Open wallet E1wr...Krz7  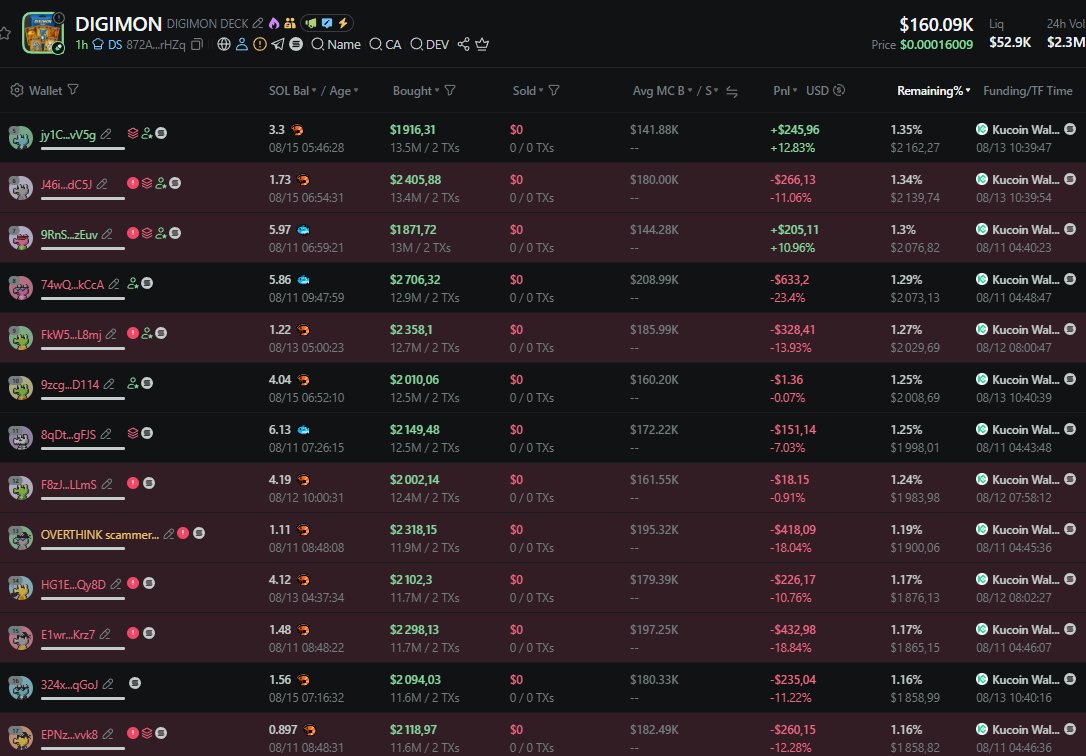pyautogui.click(x=68, y=634)
